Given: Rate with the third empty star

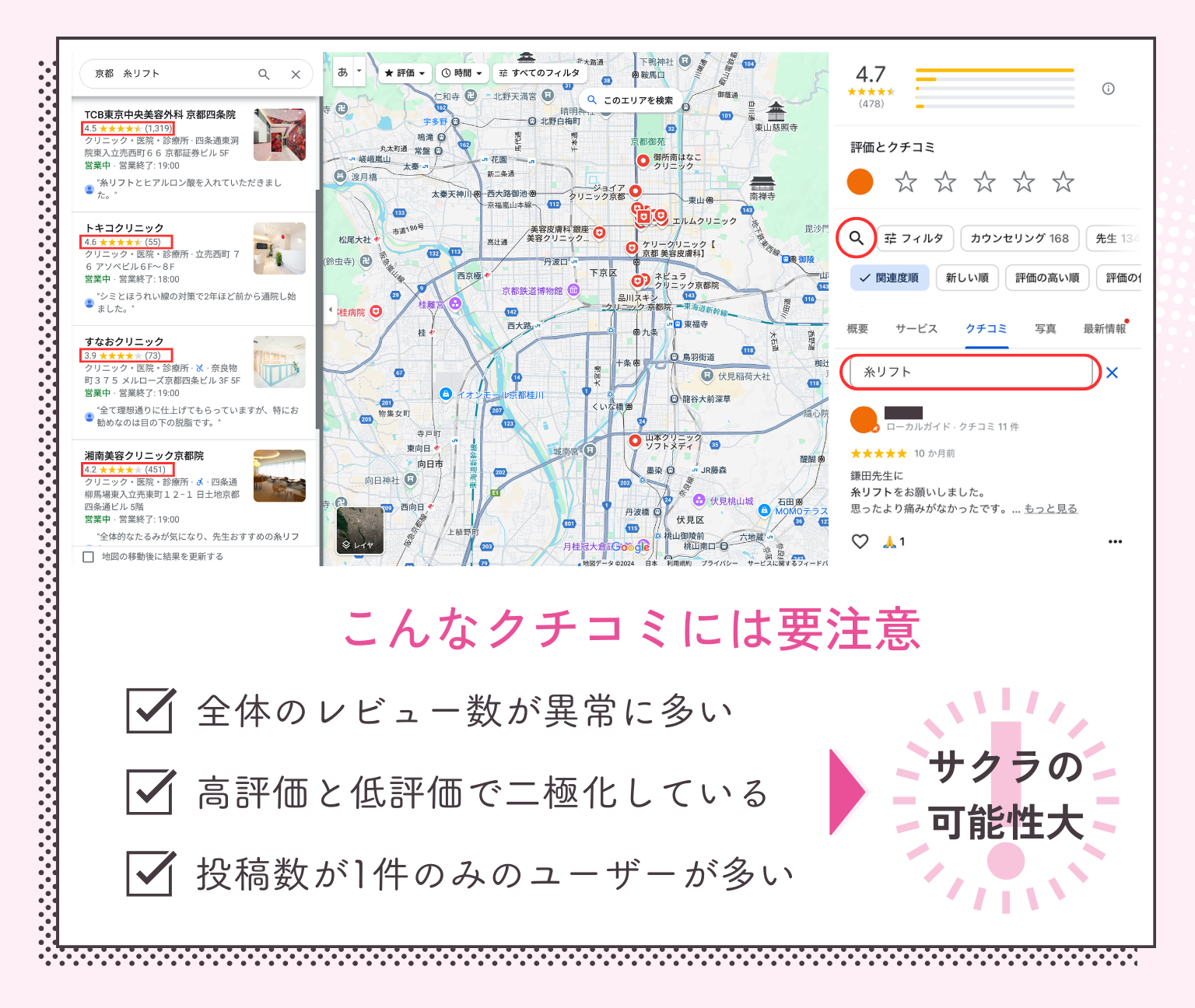Looking at the screenshot, I should (x=985, y=182).
